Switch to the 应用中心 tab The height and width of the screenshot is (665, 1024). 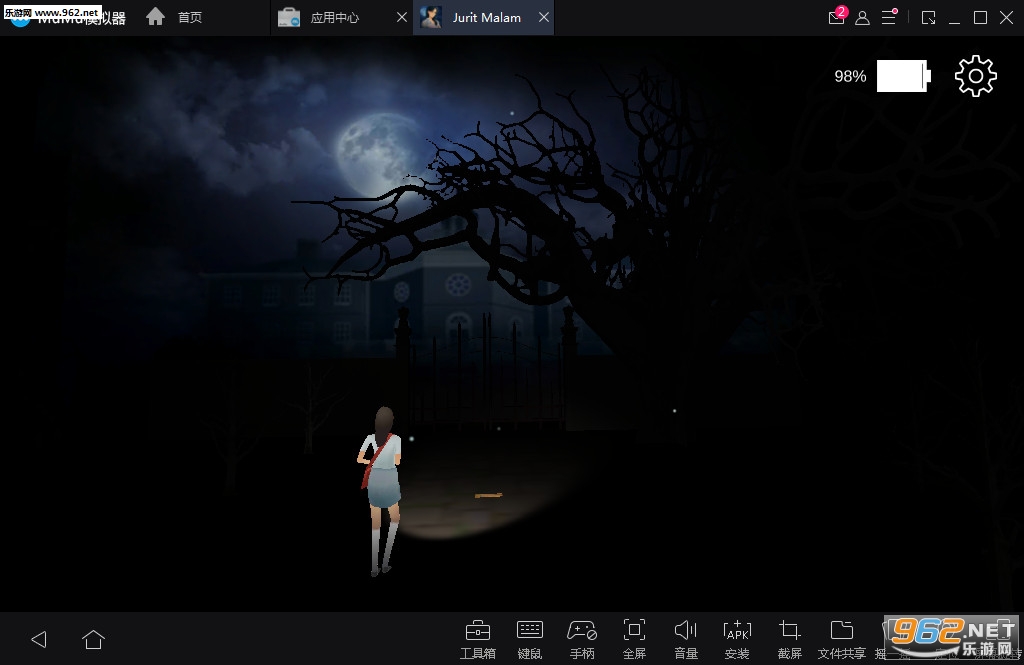(x=333, y=18)
